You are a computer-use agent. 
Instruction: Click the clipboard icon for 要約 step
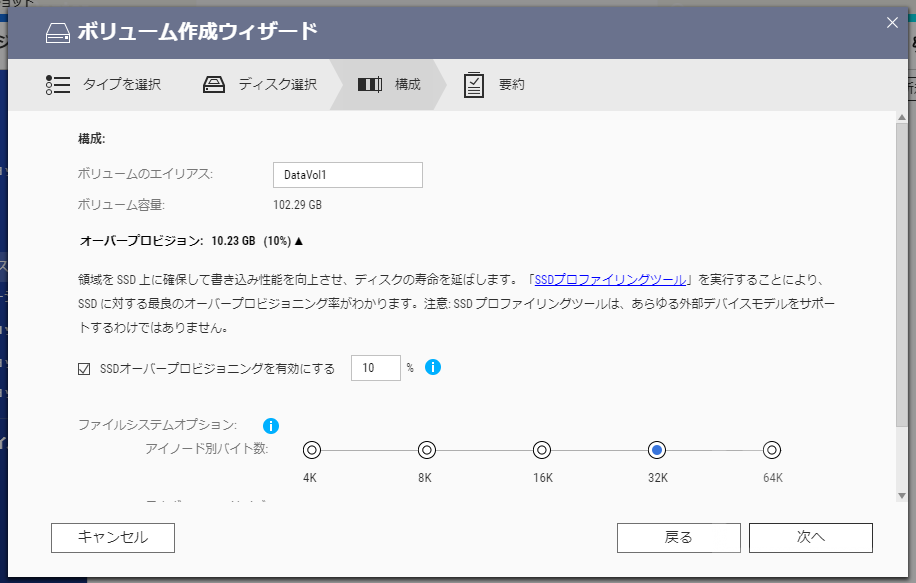click(x=474, y=85)
